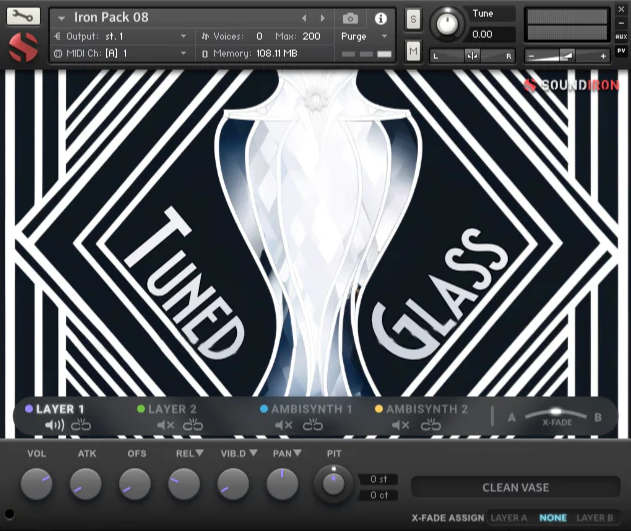Click the link icon under Layer 1
This screenshot has width=631, height=531.
pyautogui.click(x=80, y=425)
